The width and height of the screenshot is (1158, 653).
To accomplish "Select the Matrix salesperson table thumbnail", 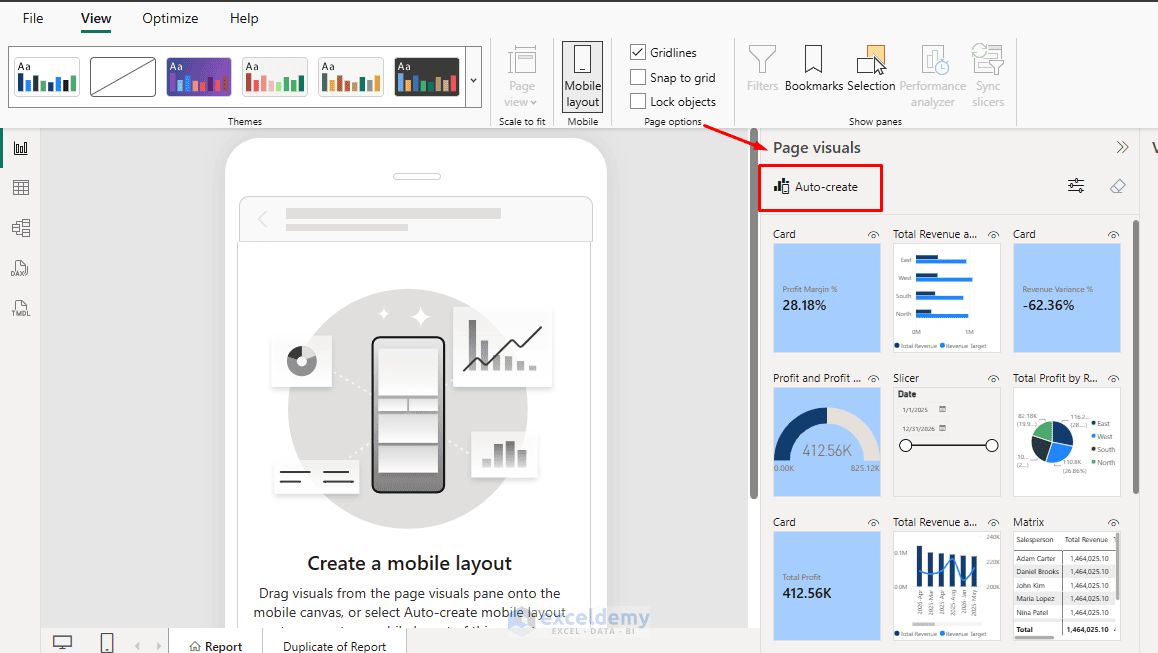I will click(1066, 586).
